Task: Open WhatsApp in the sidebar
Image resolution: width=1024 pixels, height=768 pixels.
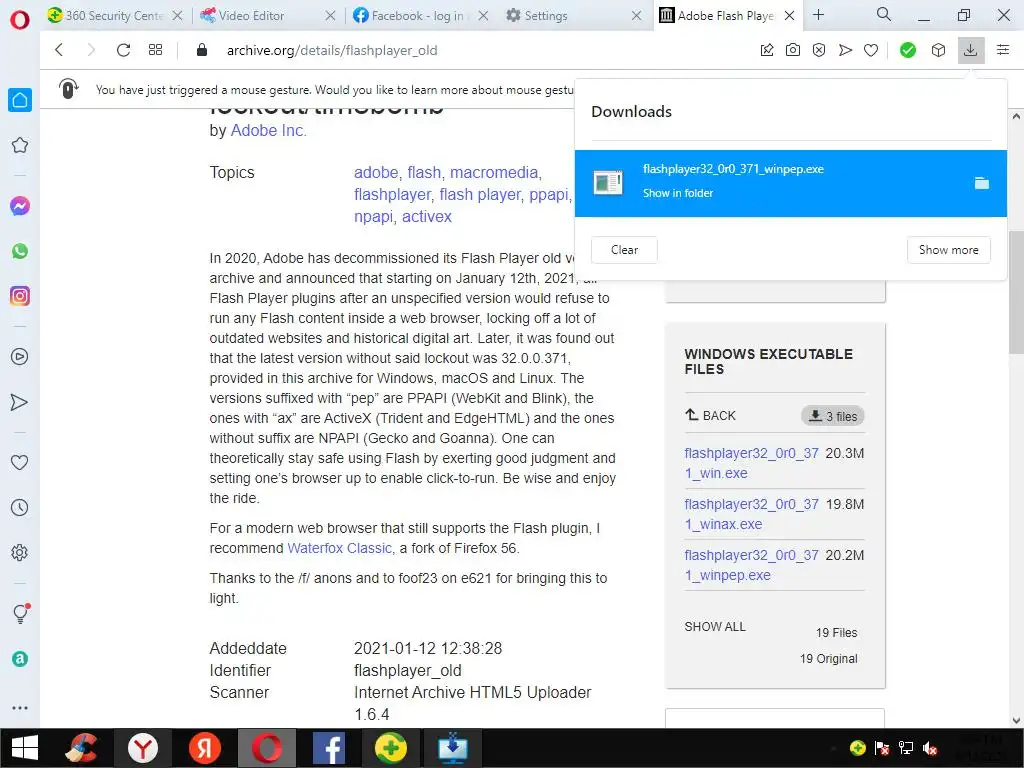Action: pyautogui.click(x=20, y=251)
